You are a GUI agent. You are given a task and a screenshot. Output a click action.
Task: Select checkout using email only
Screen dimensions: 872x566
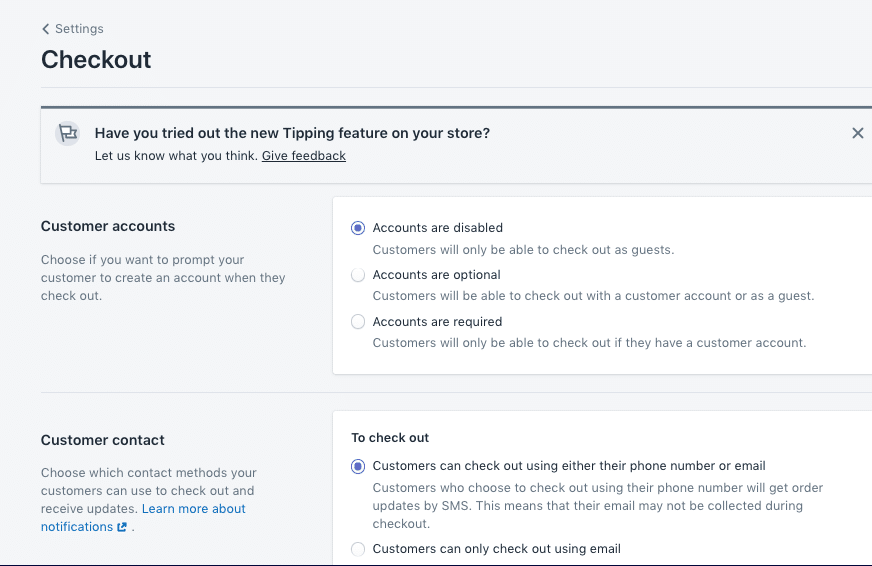(358, 549)
